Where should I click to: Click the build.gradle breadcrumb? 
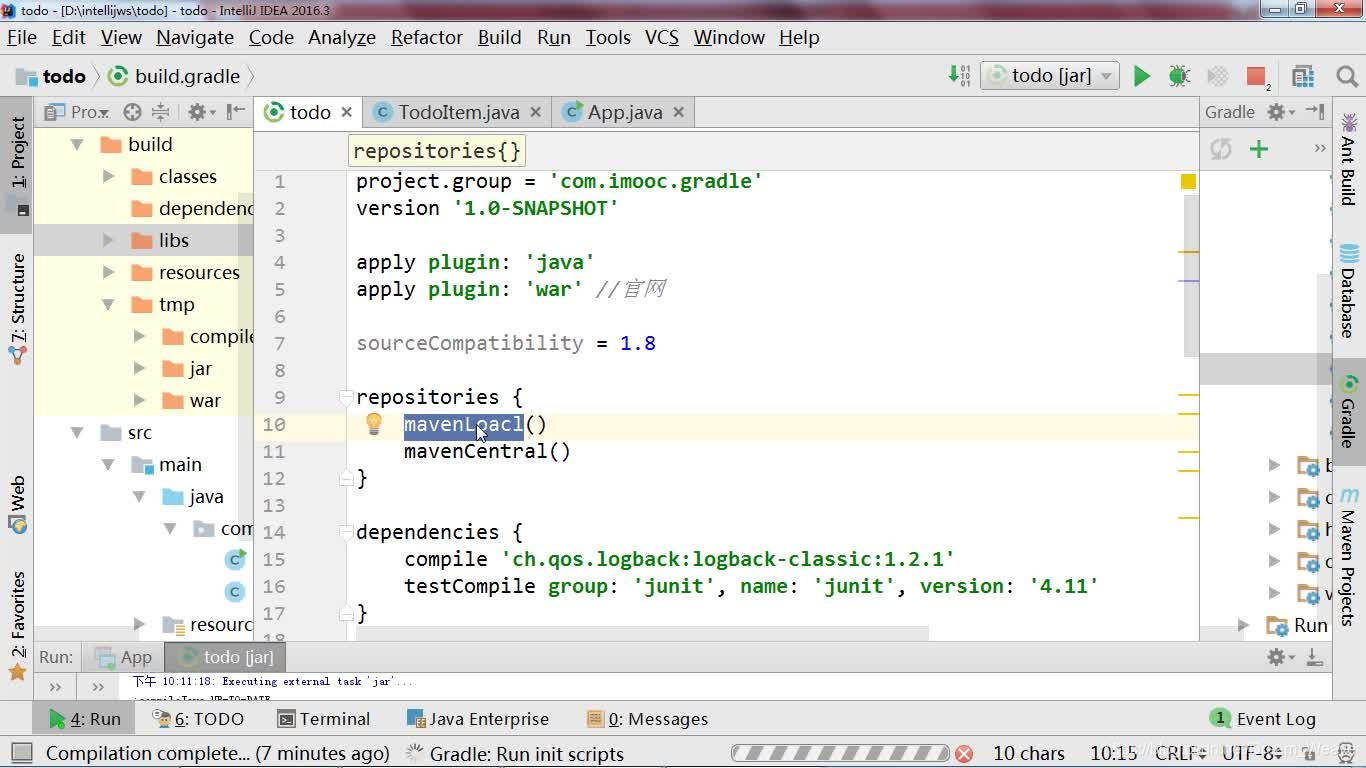click(174, 76)
